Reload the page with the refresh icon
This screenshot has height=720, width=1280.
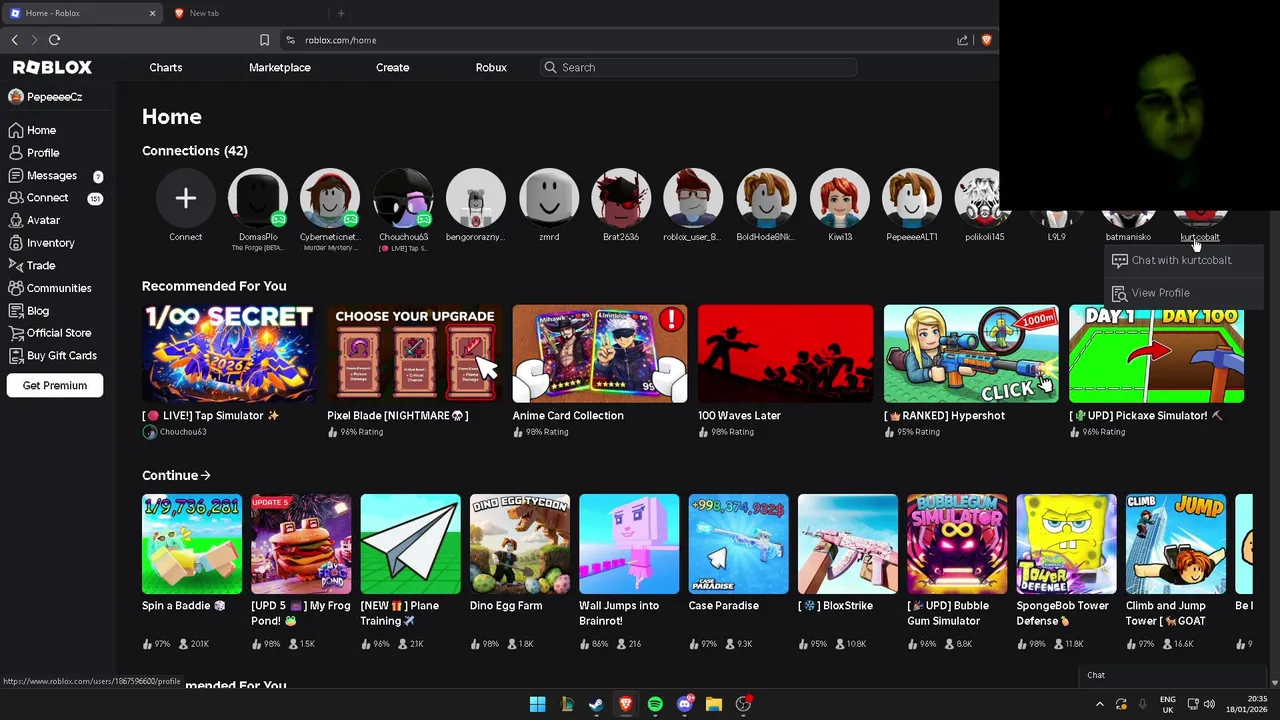[54, 40]
